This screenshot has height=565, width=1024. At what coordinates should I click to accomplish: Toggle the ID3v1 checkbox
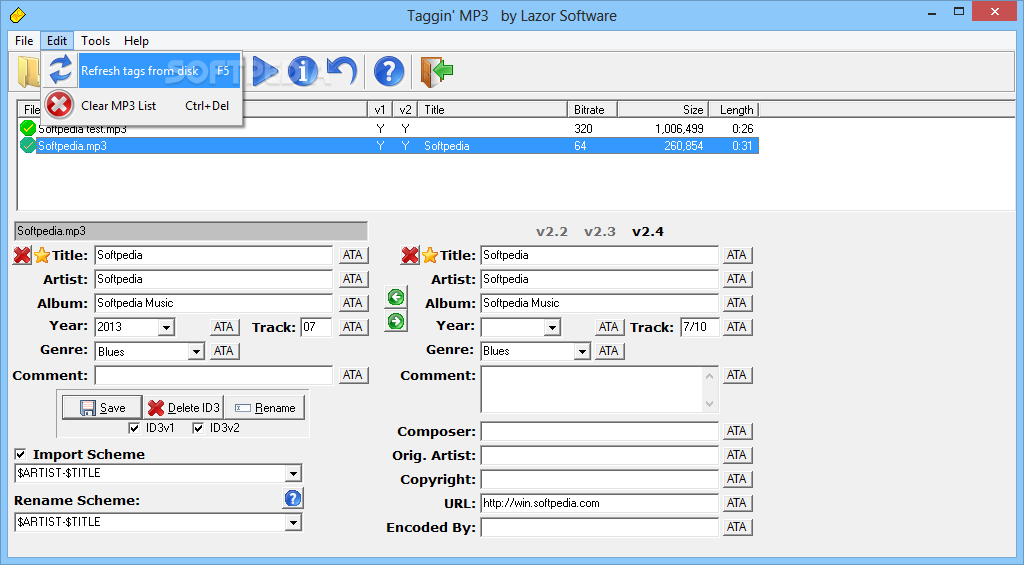pos(134,428)
